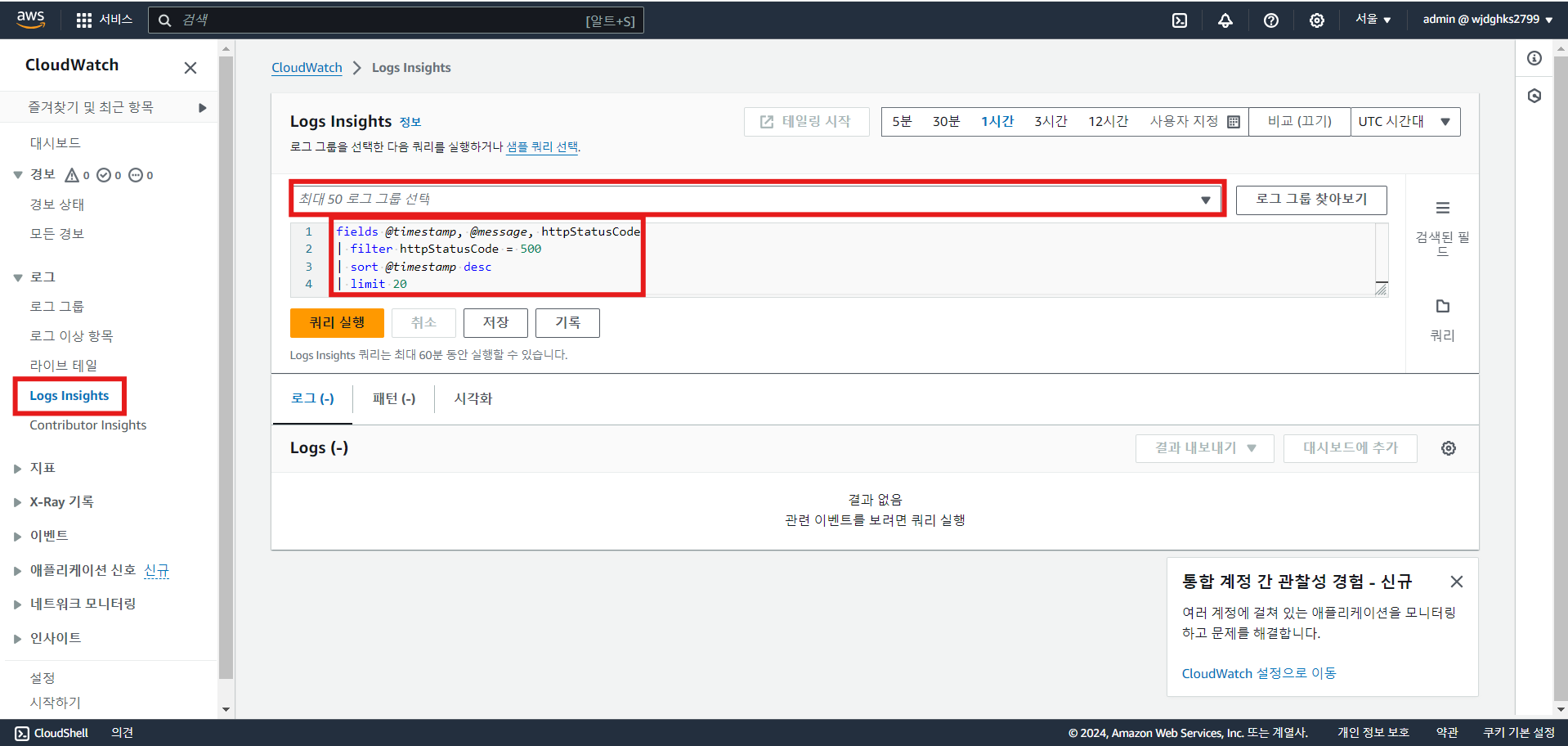Click the 테일링 시작 button
This screenshot has height=746, width=1568.
point(806,122)
